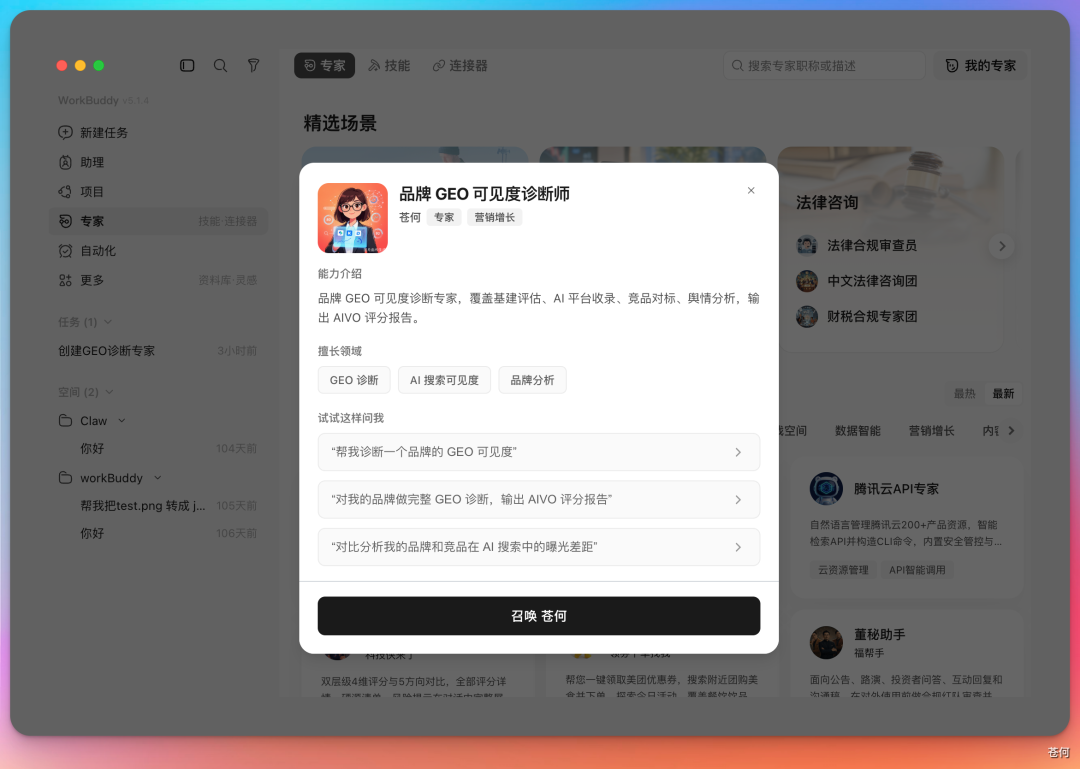The width and height of the screenshot is (1080, 769).
Task: Select the 最热 sort option
Action: tap(964, 393)
